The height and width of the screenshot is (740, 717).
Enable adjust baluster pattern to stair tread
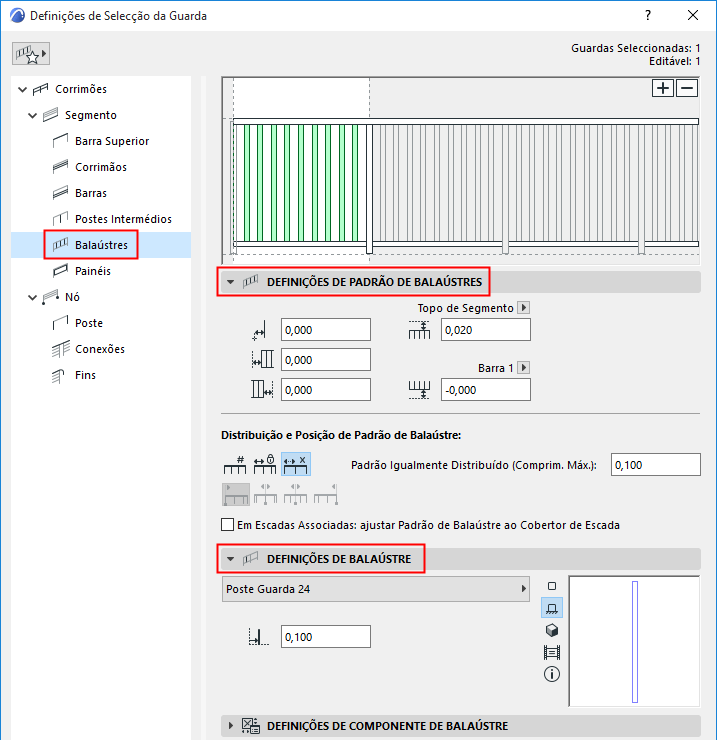228,525
